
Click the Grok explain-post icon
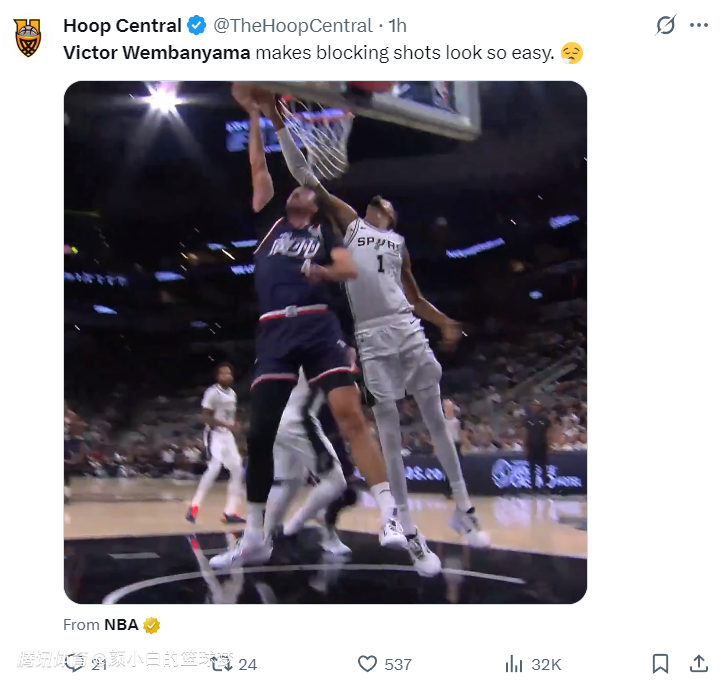click(665, 25)
